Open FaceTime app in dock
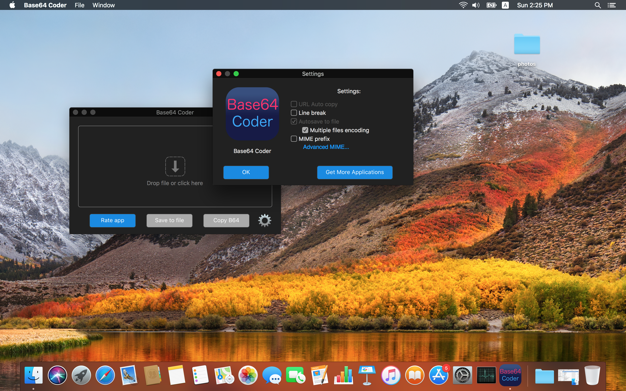Viewport: 626px width, 391px height. coord(295,375)
